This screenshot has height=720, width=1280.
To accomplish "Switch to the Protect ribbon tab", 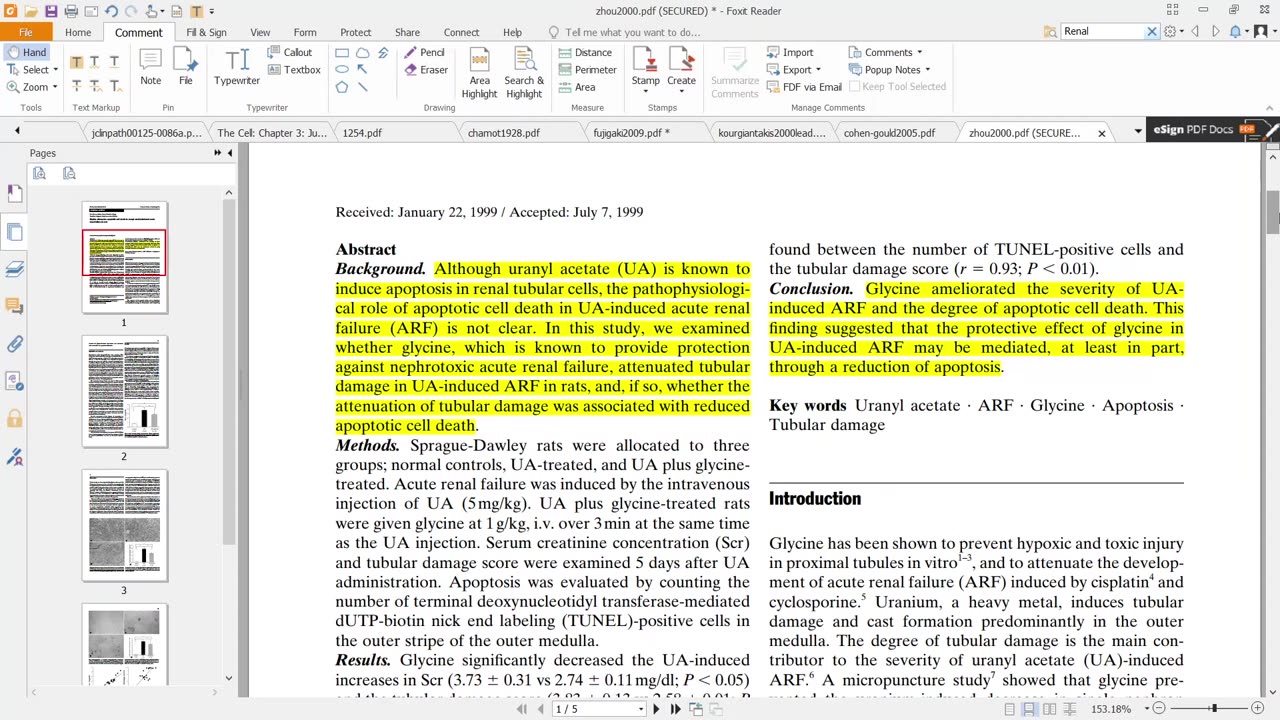I will pos(356,32).
